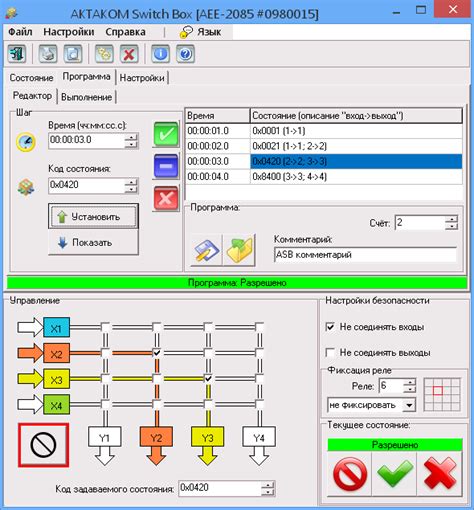Click the Время column header
This screenshot has height=510, width=474.
click(217, 116)
